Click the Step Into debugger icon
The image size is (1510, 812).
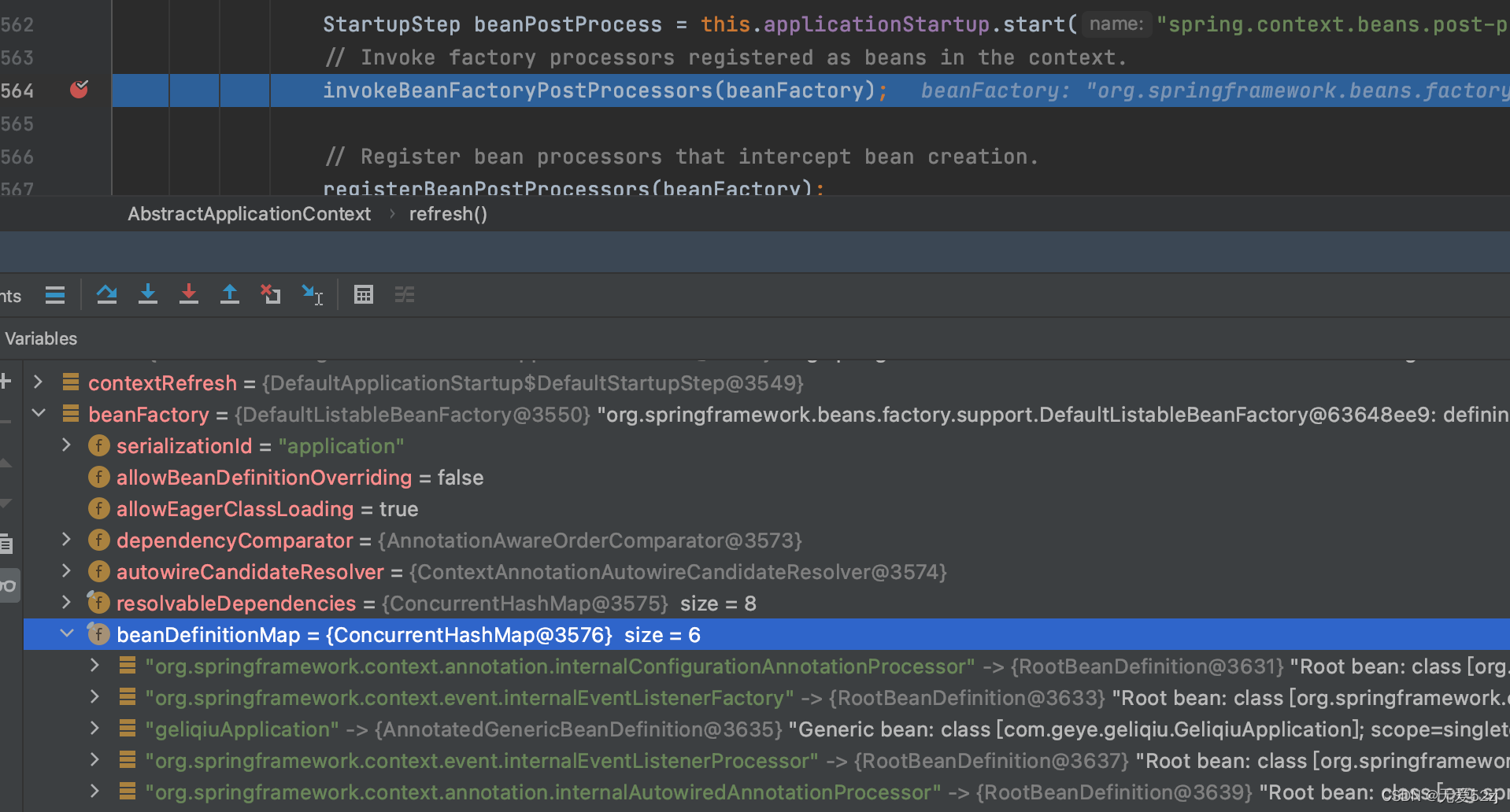[148, 295]
